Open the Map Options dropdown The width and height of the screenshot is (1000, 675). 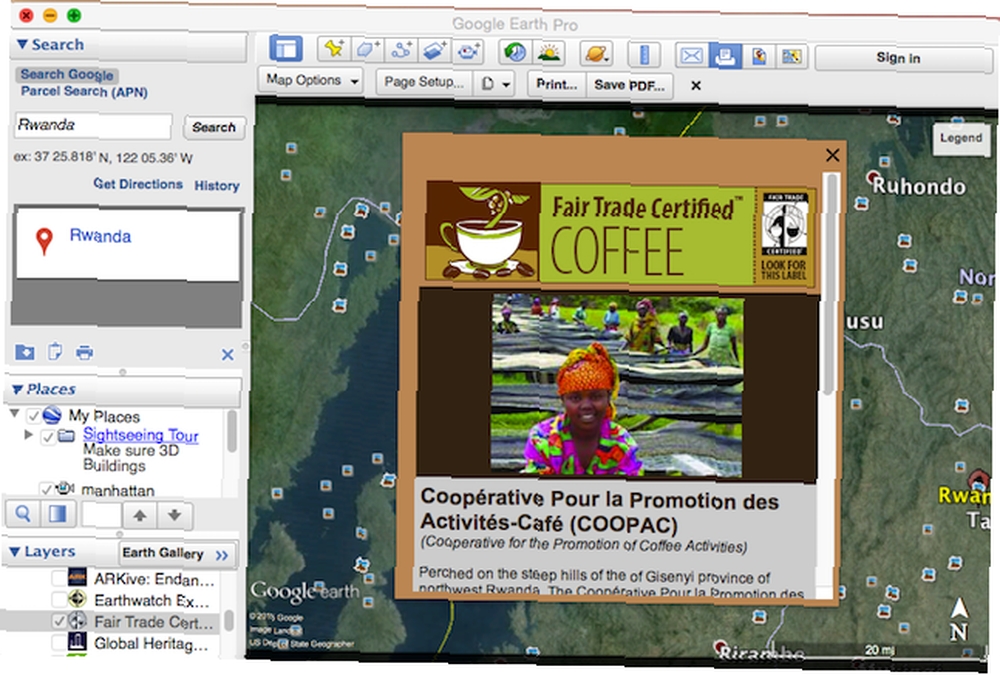(311, 80)
